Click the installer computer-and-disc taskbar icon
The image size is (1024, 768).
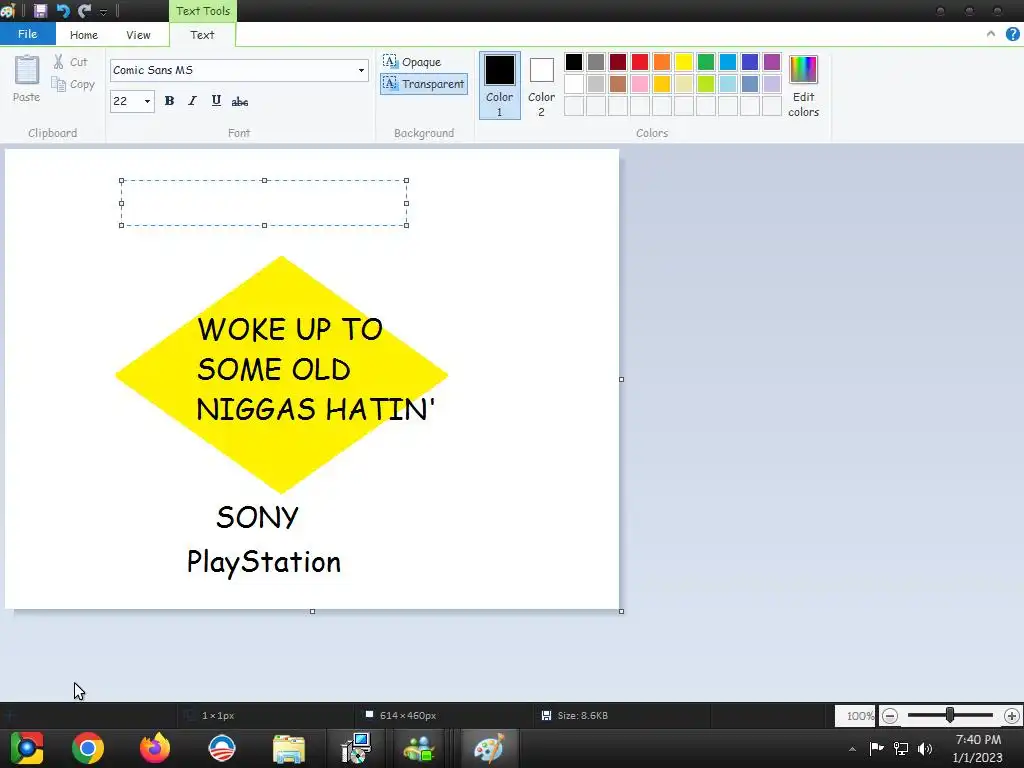pyautogui.click(x=356, y=748)
